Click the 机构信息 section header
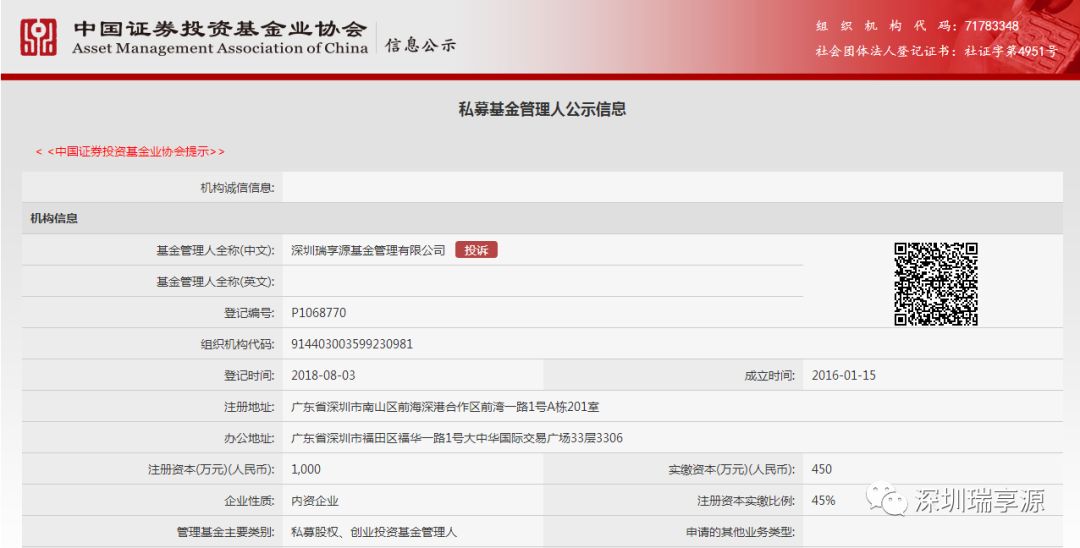The image size is (1080, 548). pos(54,218)
